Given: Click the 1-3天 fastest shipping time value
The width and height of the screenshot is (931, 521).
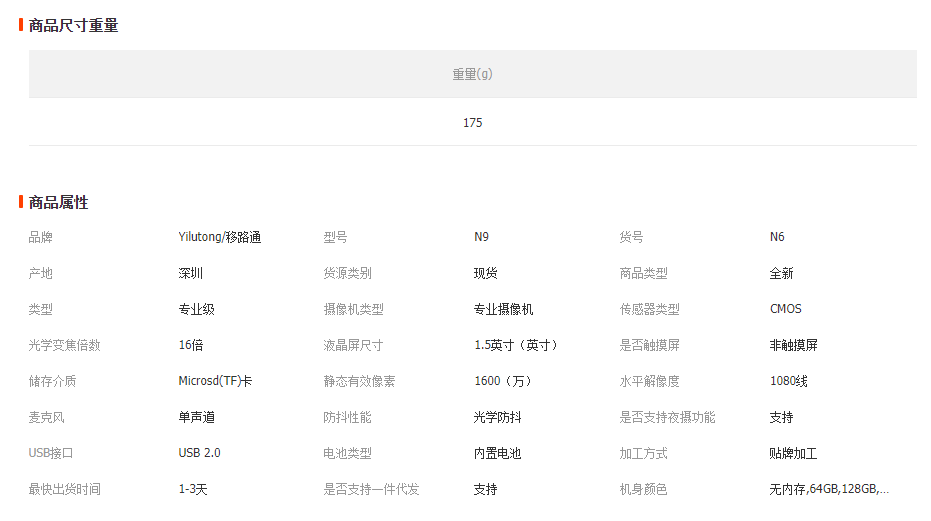Looking at the screenshot, I should tap(192, 489).
